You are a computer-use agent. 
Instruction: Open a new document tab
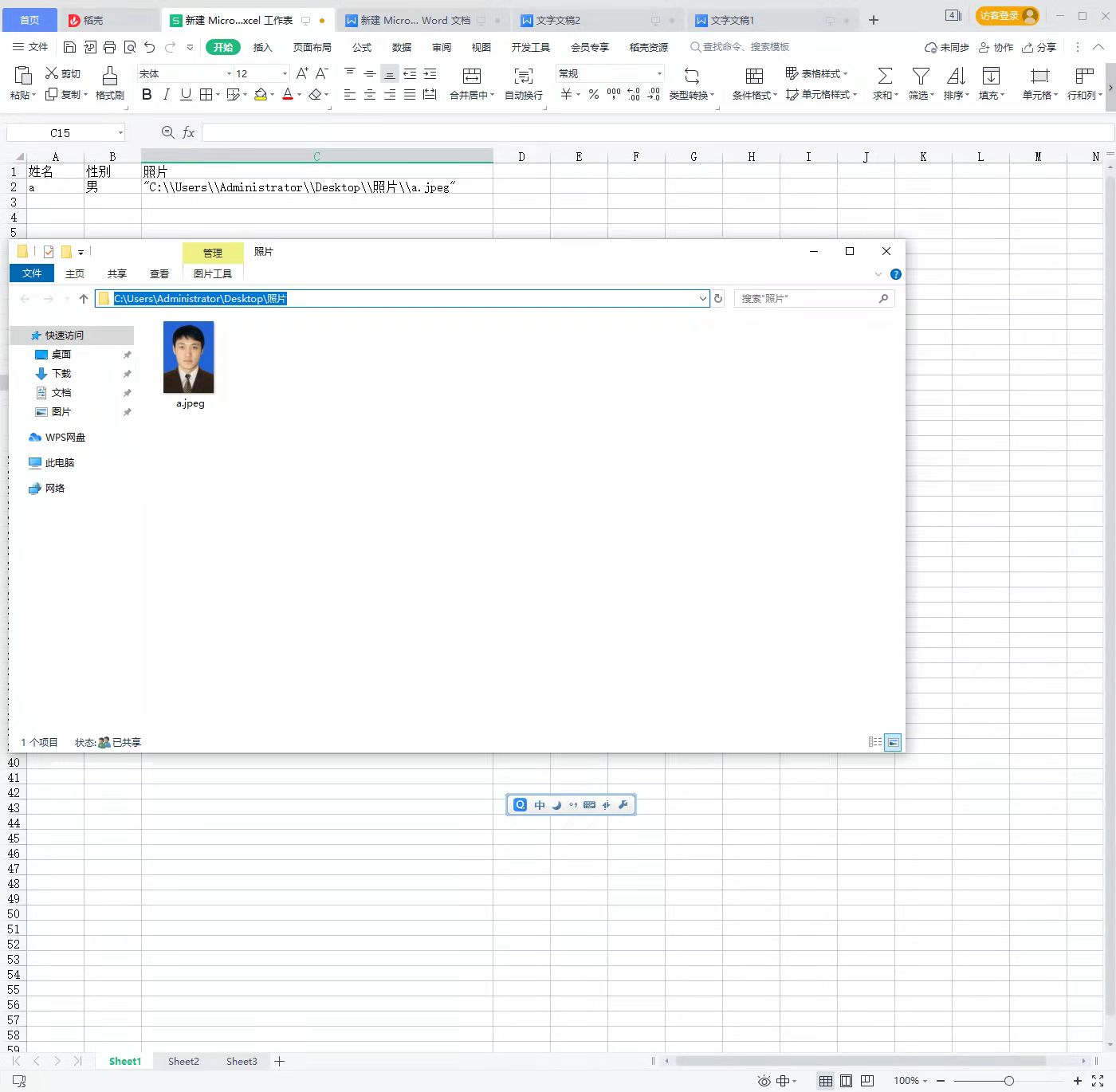874,20
